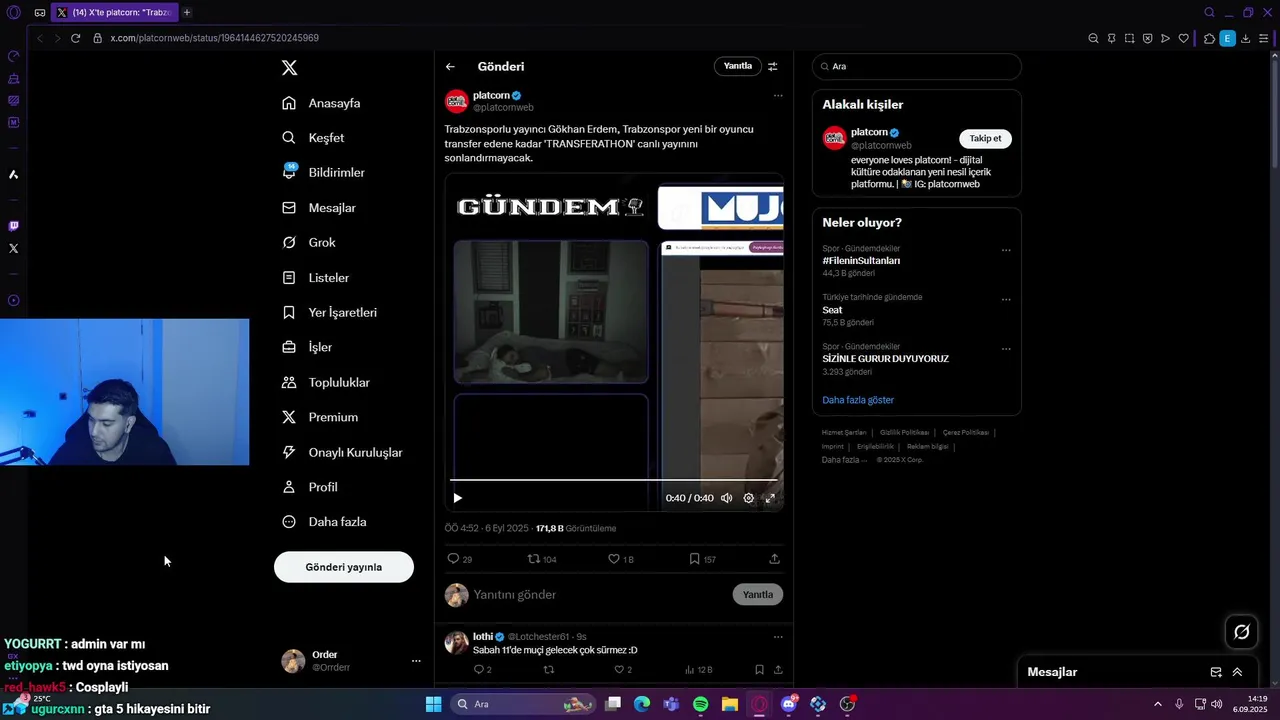This screenshot has width=1280, height=720.
Task: Focus the Ara search field on X
Action: 917,67
